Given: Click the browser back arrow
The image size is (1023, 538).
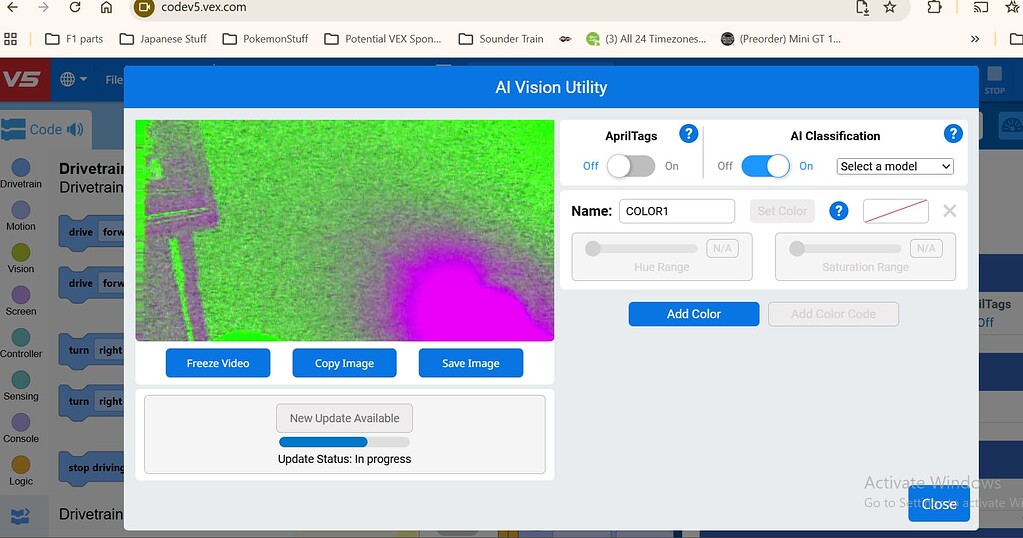Looking at the screenshot, I should click(12, 7).
